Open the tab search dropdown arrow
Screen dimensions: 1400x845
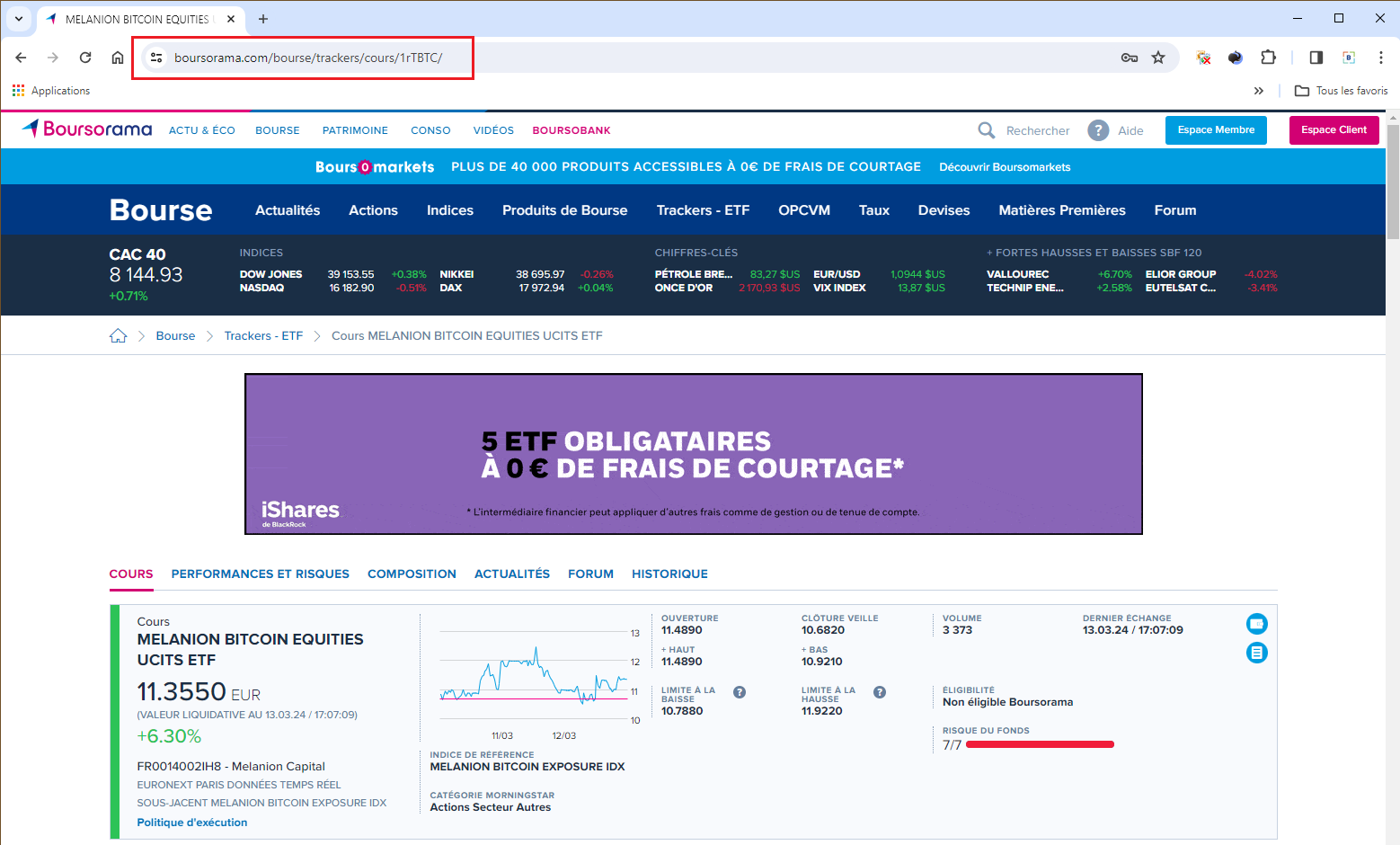(x=19, y=19)
